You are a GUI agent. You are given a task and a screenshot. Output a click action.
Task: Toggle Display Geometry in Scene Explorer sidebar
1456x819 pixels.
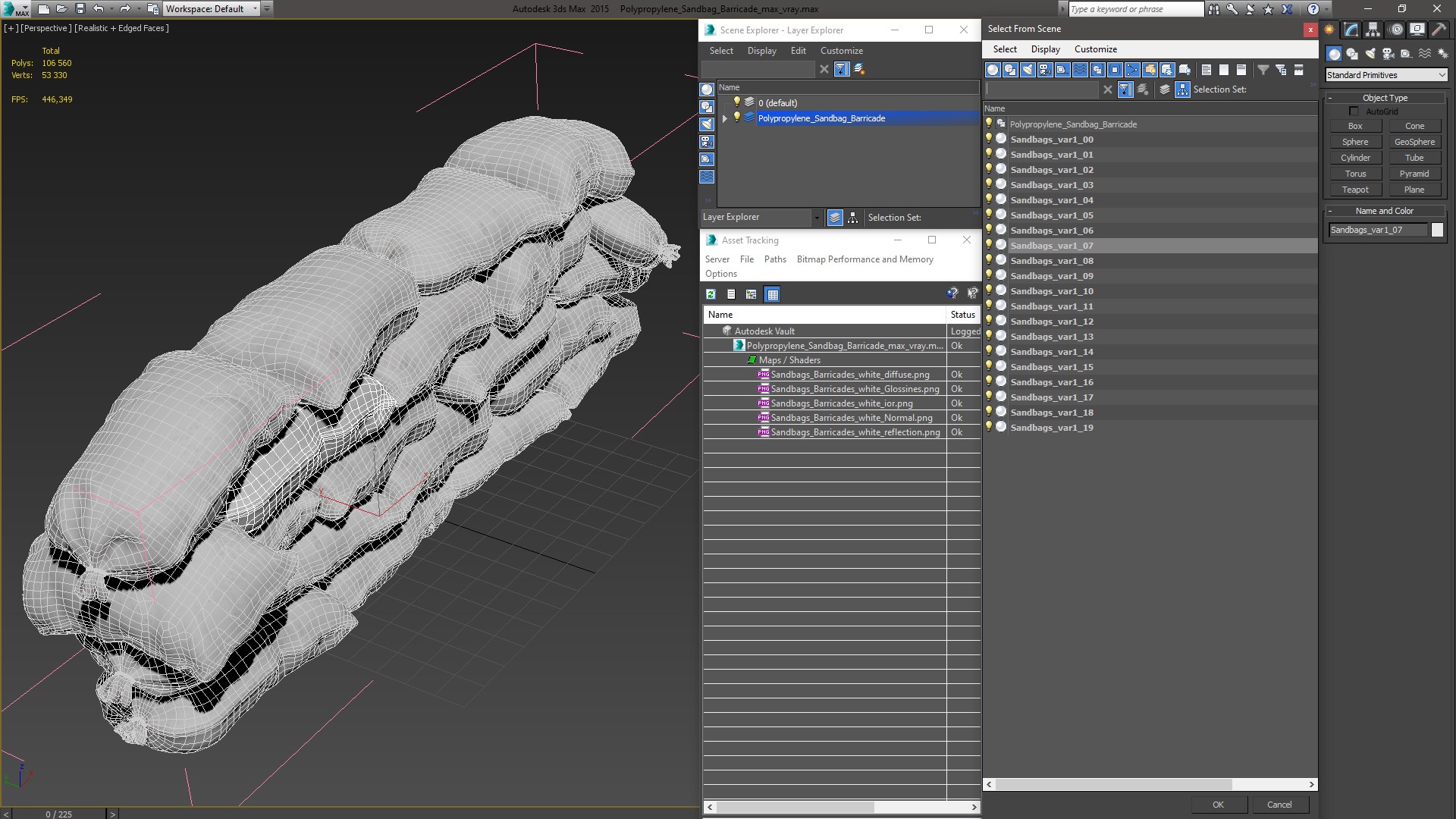(x=707, y=89)
